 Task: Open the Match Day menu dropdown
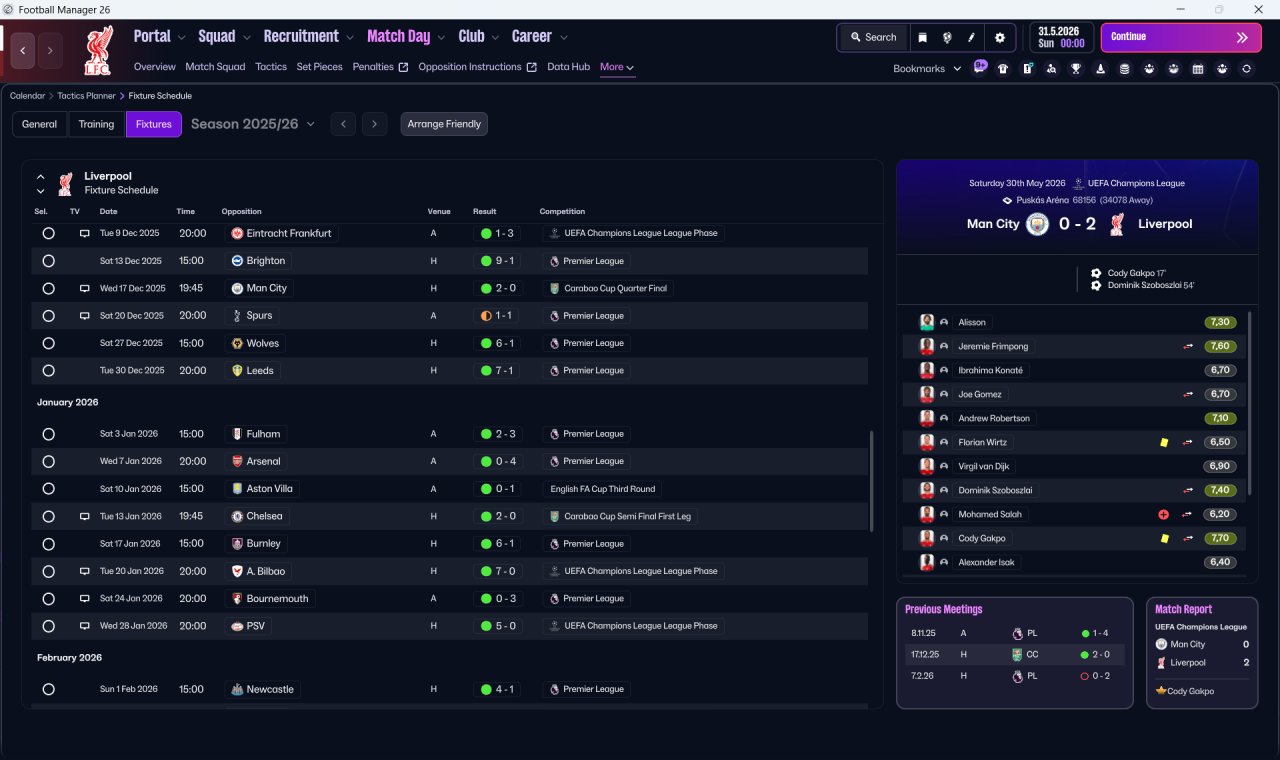pos(405,36)
